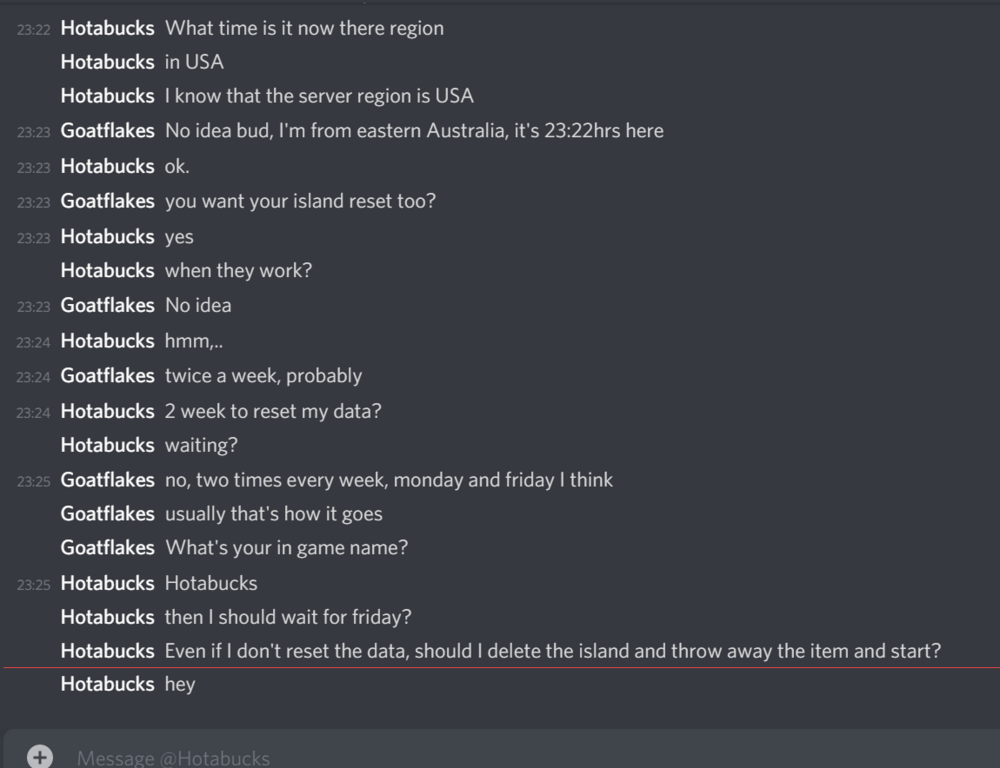
Task: Click the plus attachment icon in message box
Action: [x=39, y=756]
